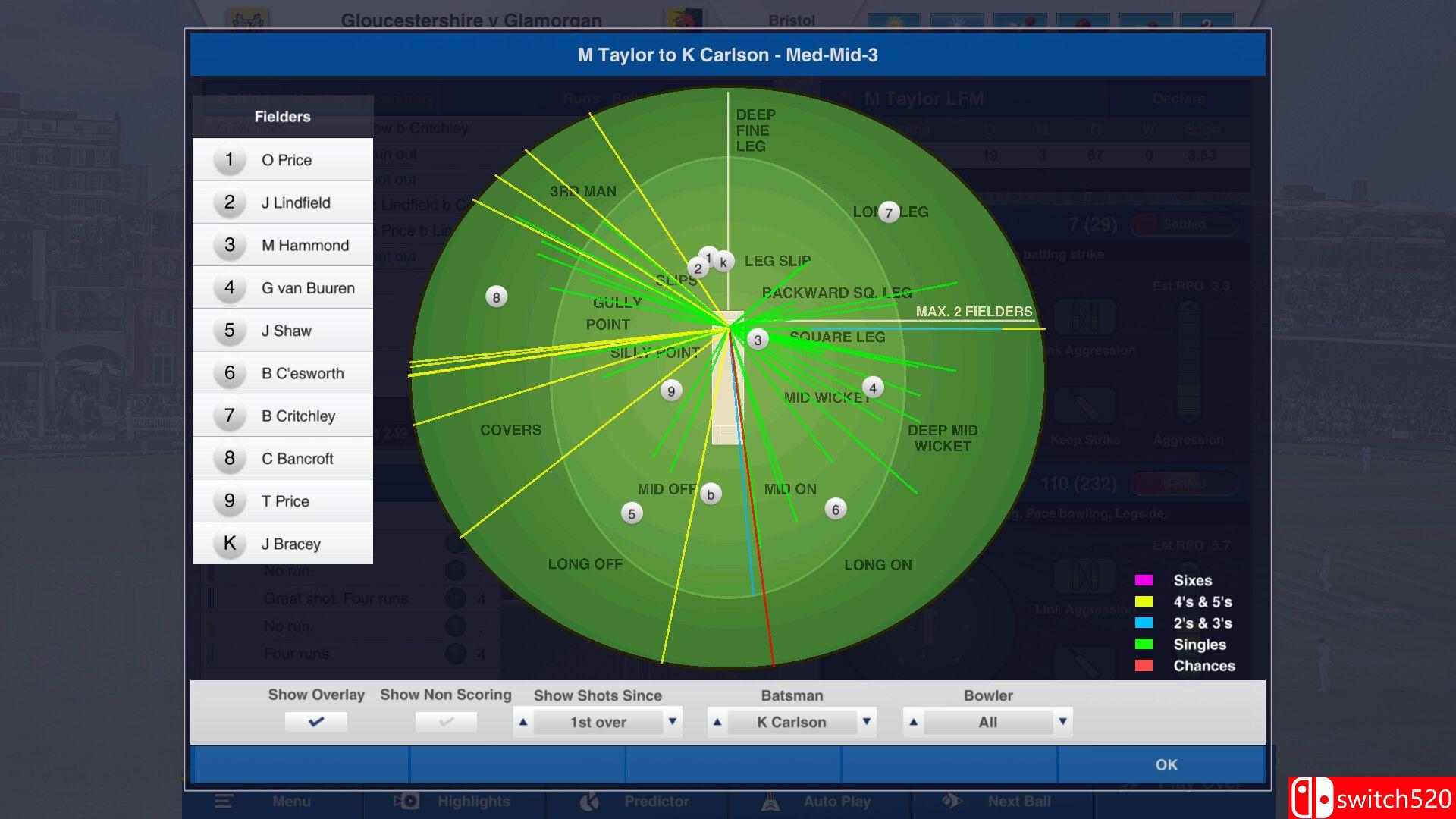
Task: Select the bowler marker b on the pitch
Action: click(x=711, y=494)
